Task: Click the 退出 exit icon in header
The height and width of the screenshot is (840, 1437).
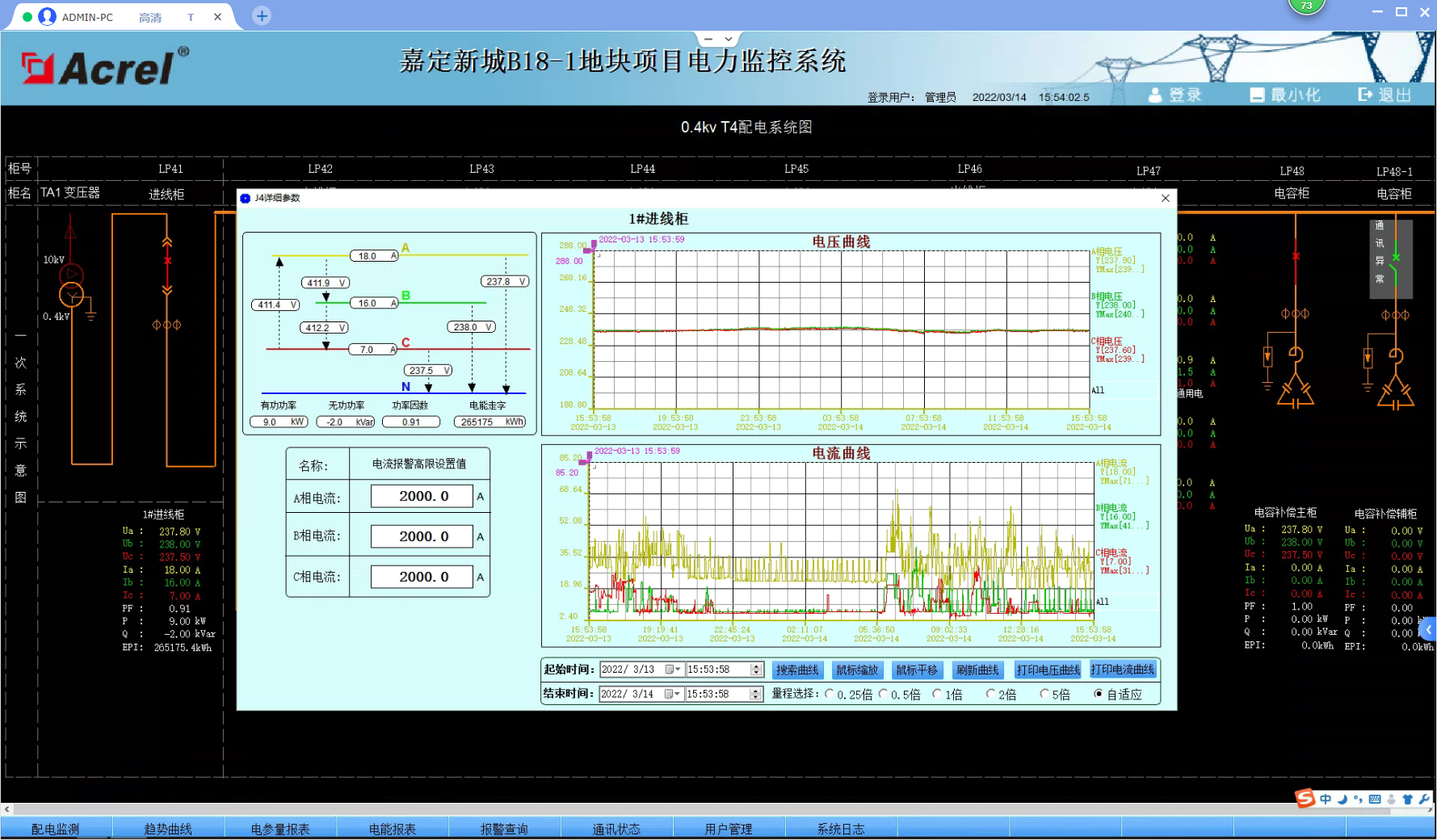Action: [1365, 94]
